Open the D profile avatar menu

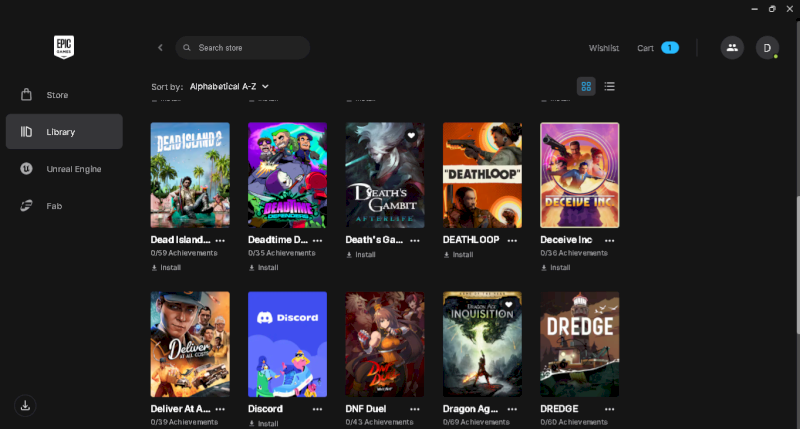click(767, 47)
